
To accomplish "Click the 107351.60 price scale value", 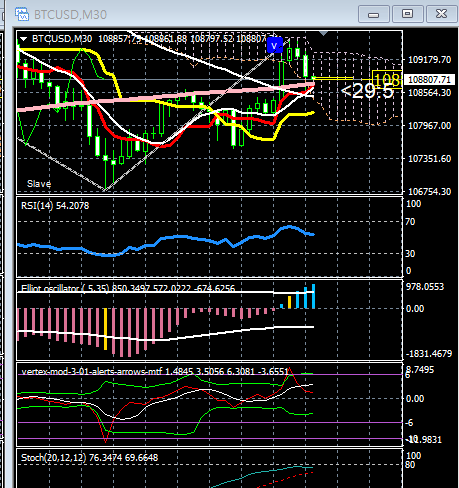I will tap(429, 158).
